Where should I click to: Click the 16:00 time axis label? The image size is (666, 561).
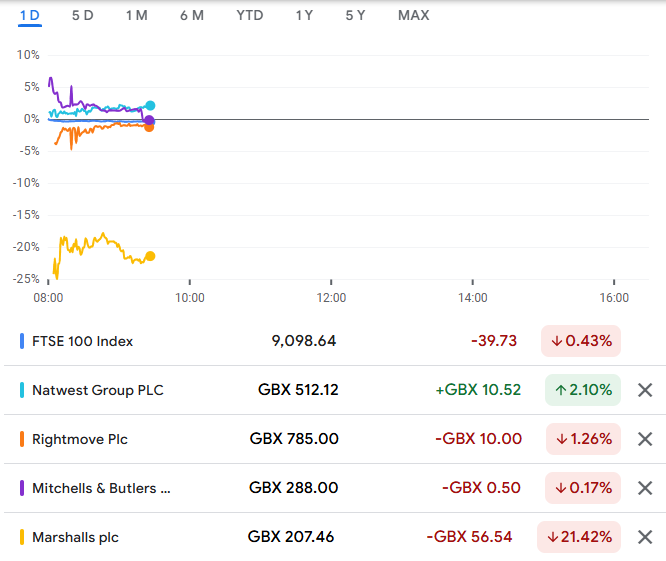click(614, 298)
